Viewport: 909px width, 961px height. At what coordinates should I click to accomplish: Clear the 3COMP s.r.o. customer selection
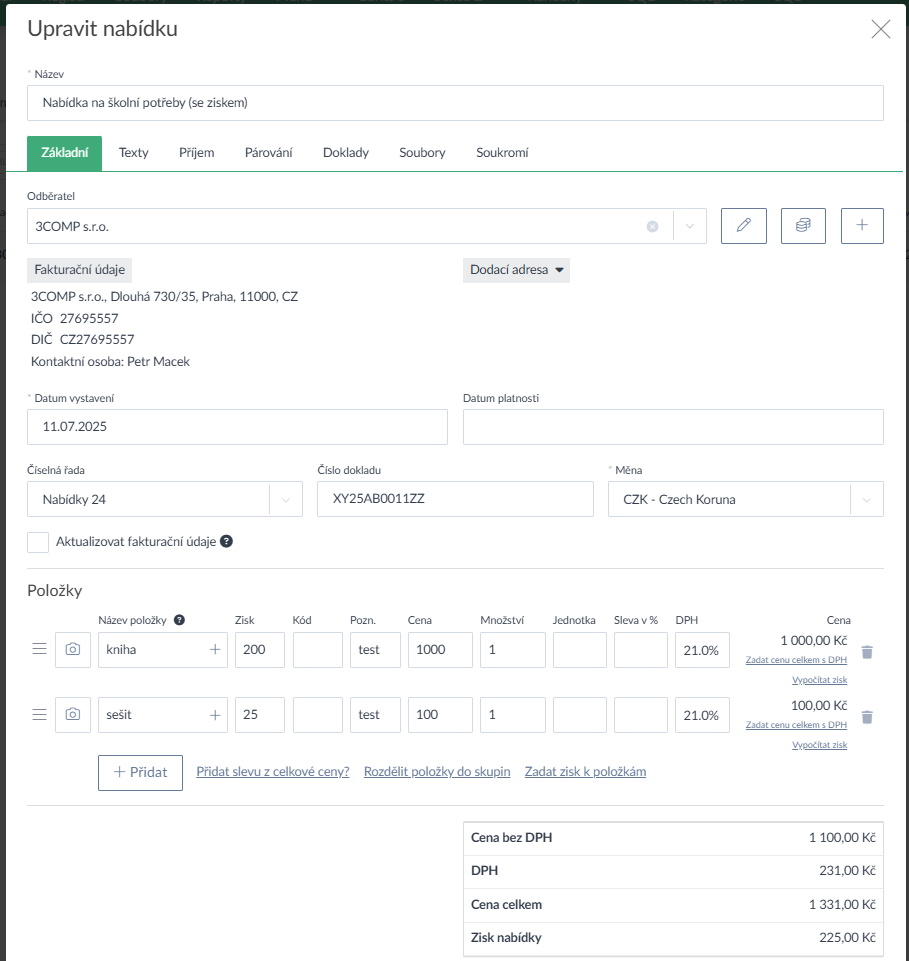click(x=652, y=227)
